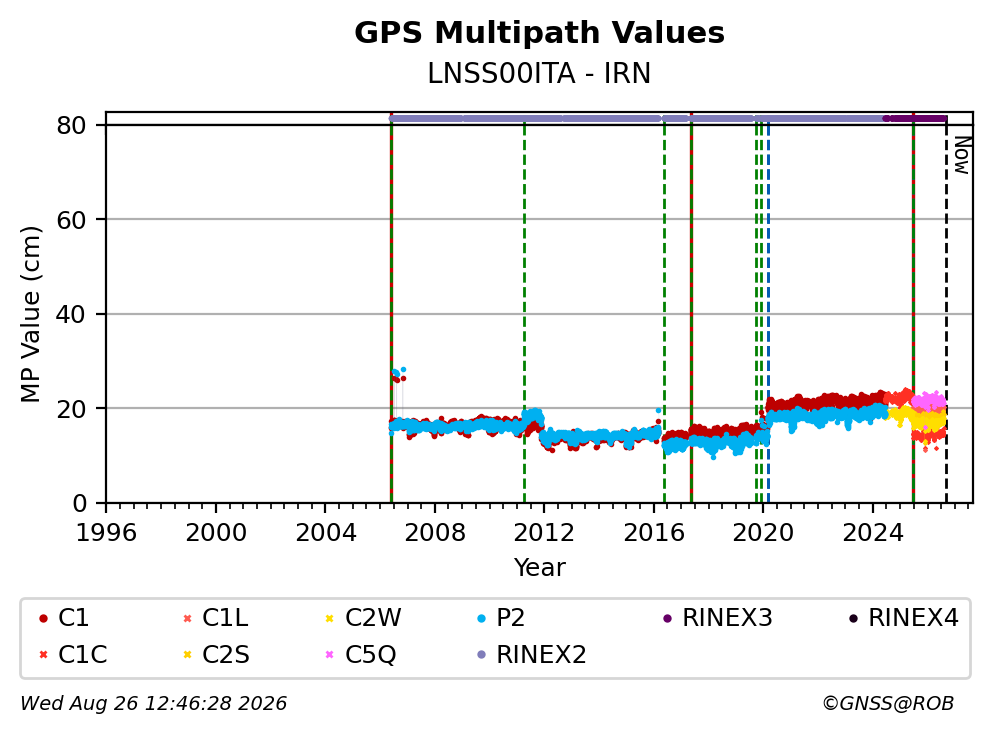Click the ©GNSS@ROB copyright text
Image resolution: width=992 pixels, height=734 pixels.
click(888, 703)
